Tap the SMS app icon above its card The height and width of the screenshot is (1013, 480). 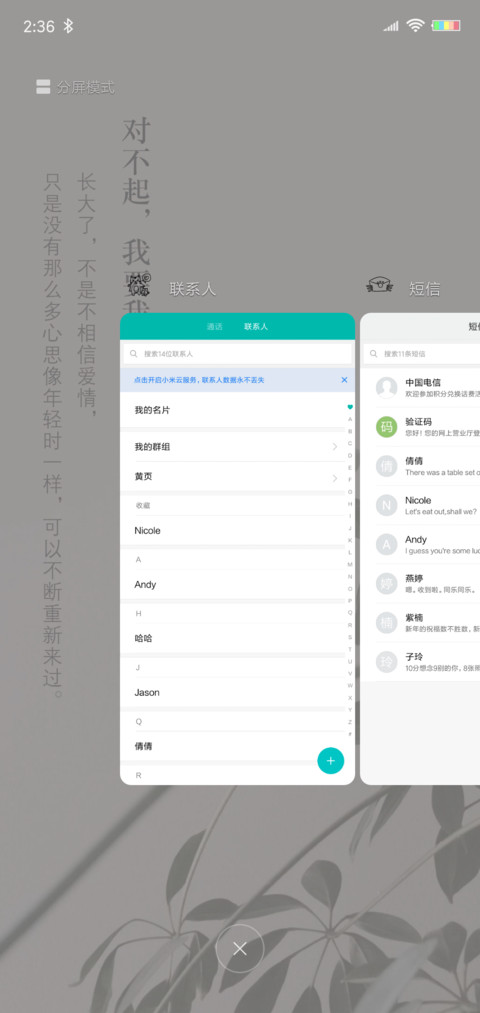tap(380, 286)
